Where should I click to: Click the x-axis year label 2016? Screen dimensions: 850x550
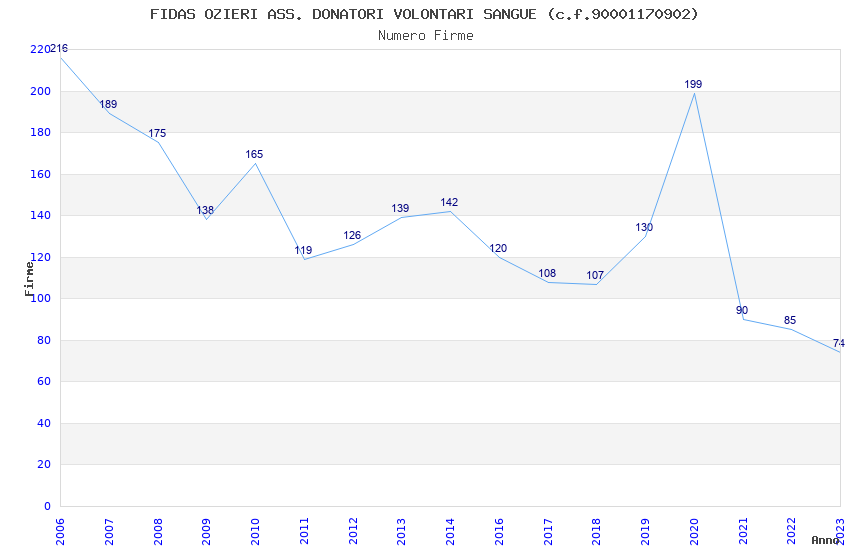499,532
